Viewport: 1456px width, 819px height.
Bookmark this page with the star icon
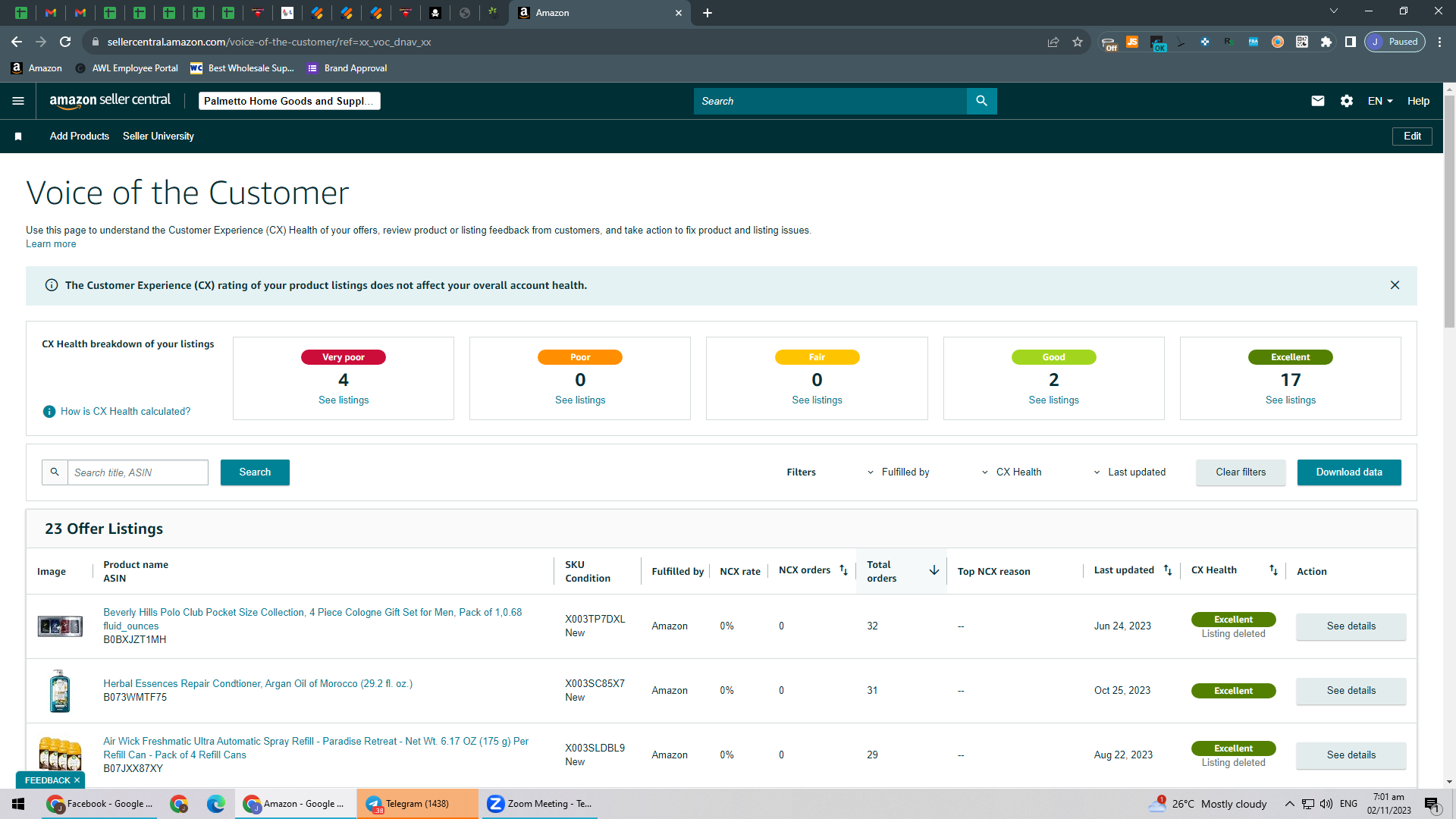point(1078,42)
